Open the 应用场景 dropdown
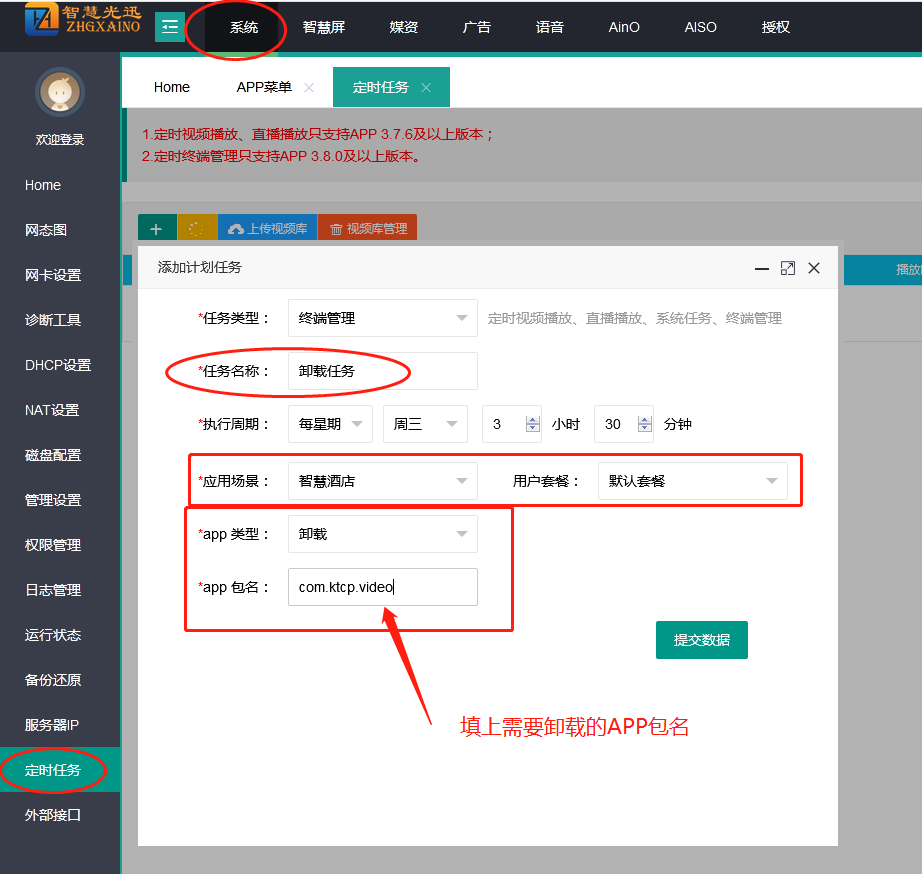Image resolution: width=922 pixels, height=874 pixels. coord(382,481)
